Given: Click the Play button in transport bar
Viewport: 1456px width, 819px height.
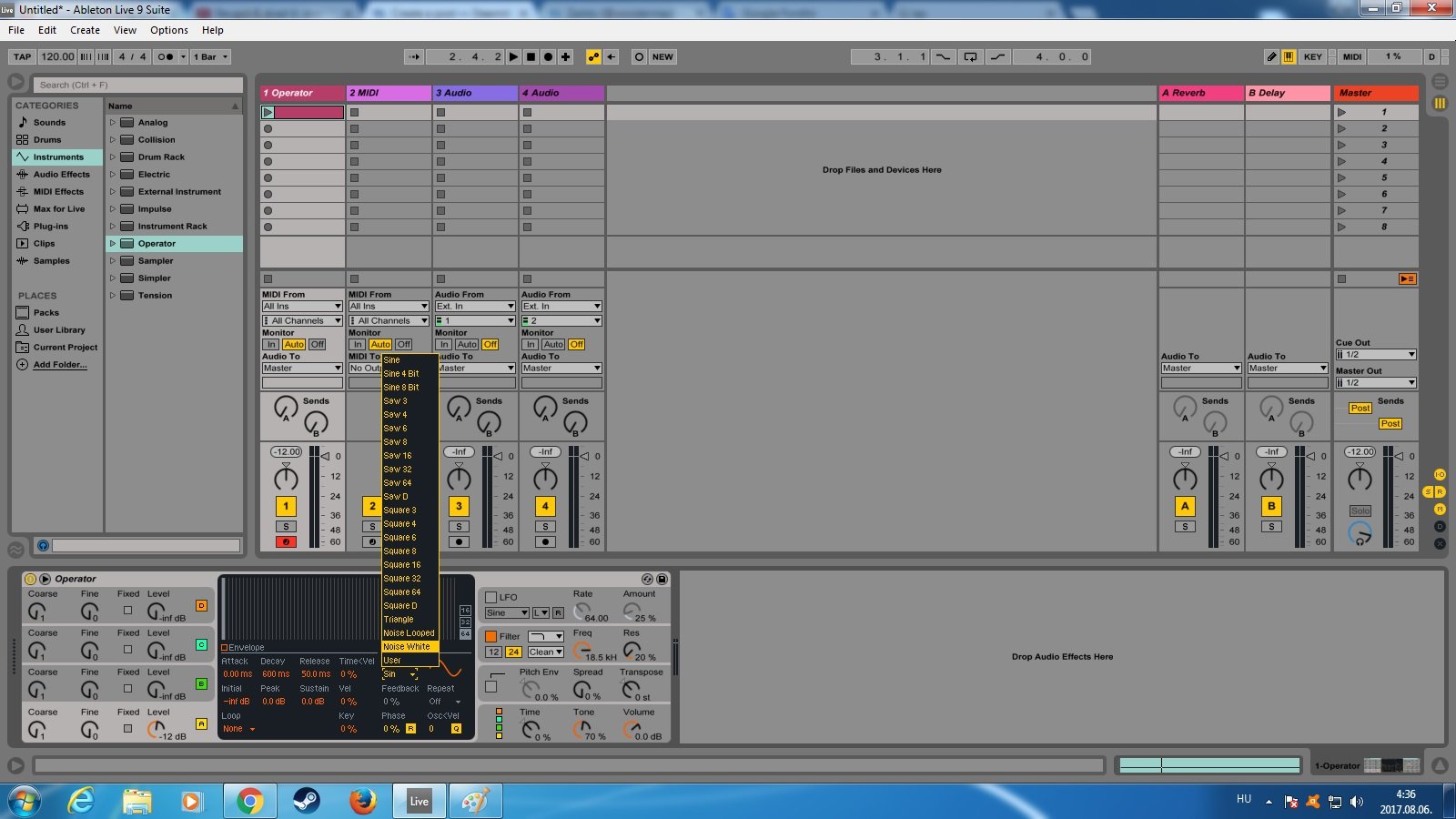Looking at the screenshot, I should 514,56.
